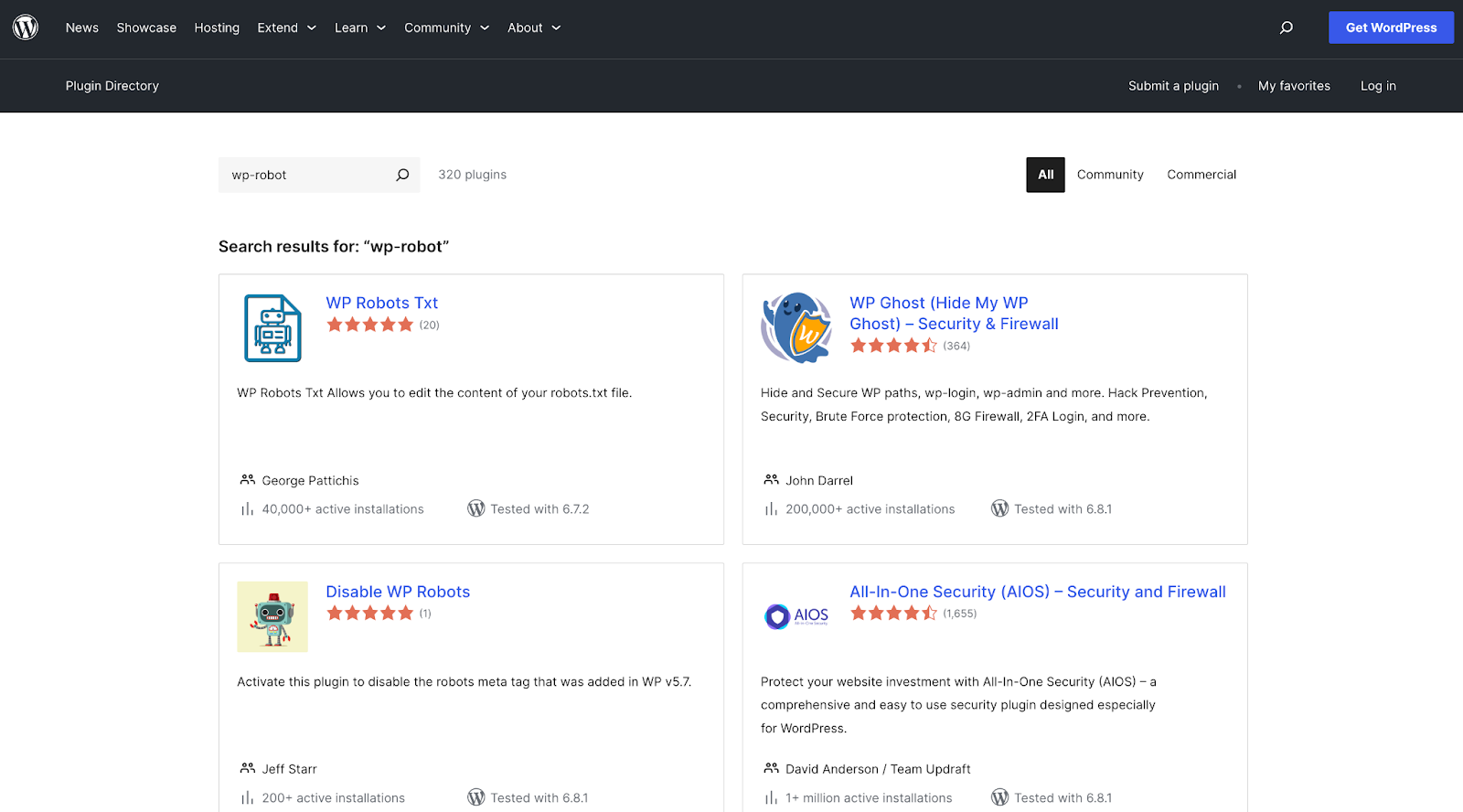Click Tested with 6.7.2 text
This screenshot has width=1463, height=812.
539,509
